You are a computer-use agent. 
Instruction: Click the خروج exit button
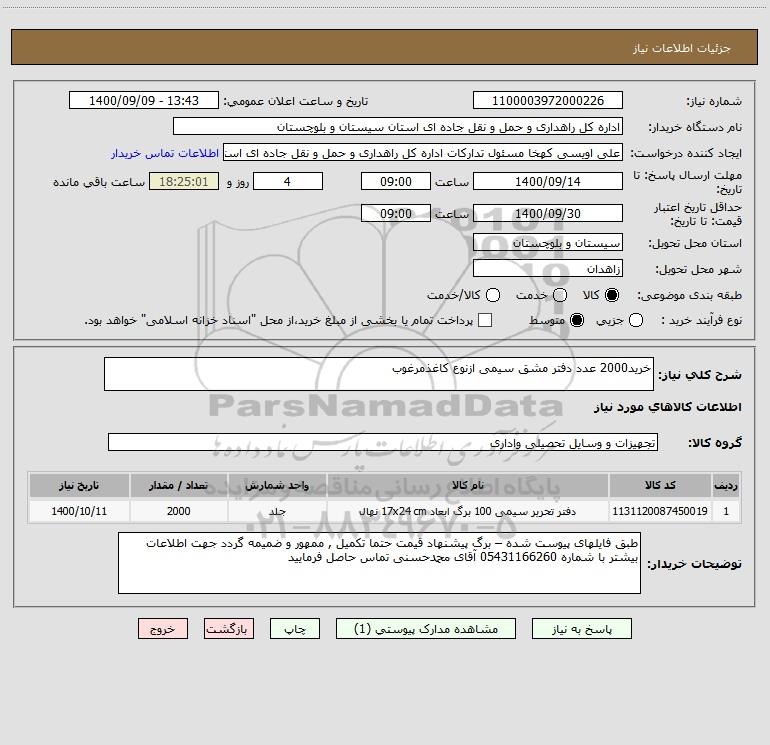163,629
